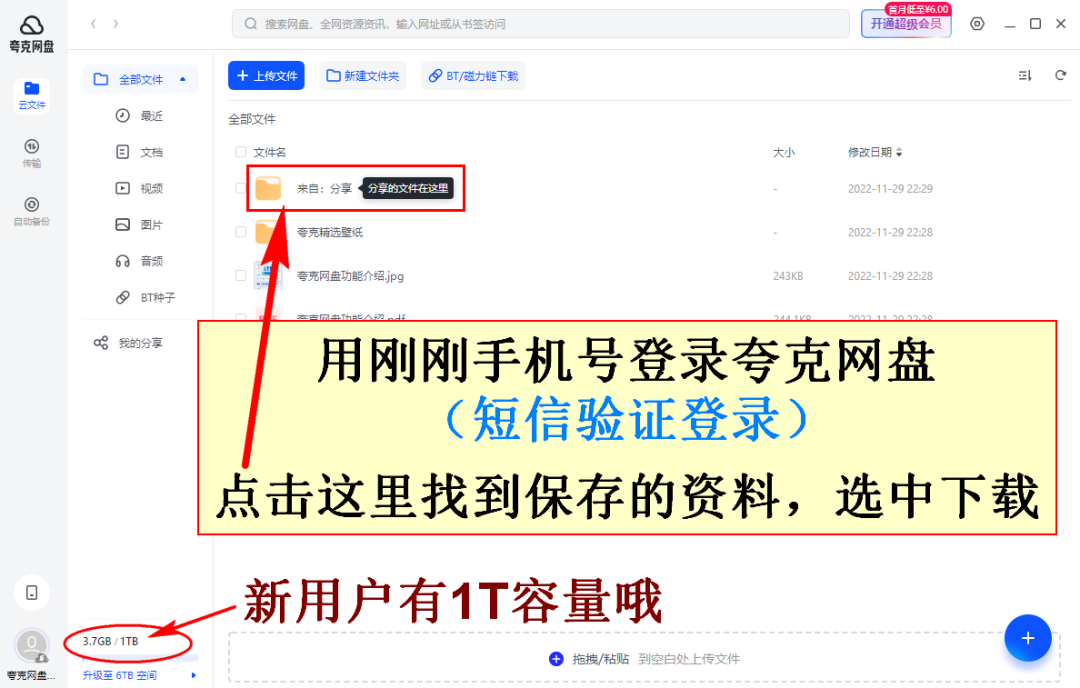Screen dimensions: 1080x688
Task: Focus the search input field
Action: coord(541,23)
